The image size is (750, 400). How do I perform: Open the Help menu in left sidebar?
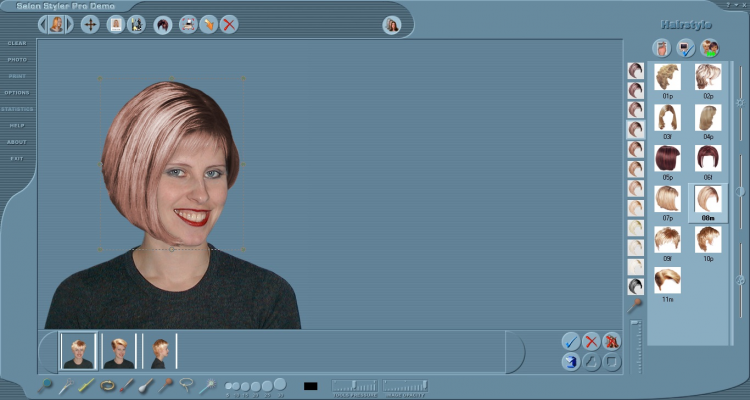click(16, 125)
